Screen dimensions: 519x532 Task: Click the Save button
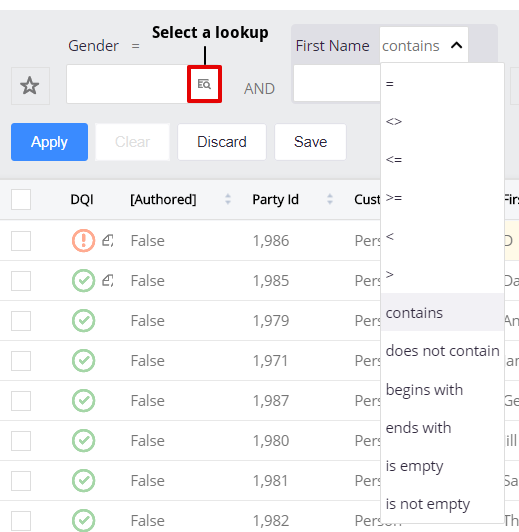point(310,142)
